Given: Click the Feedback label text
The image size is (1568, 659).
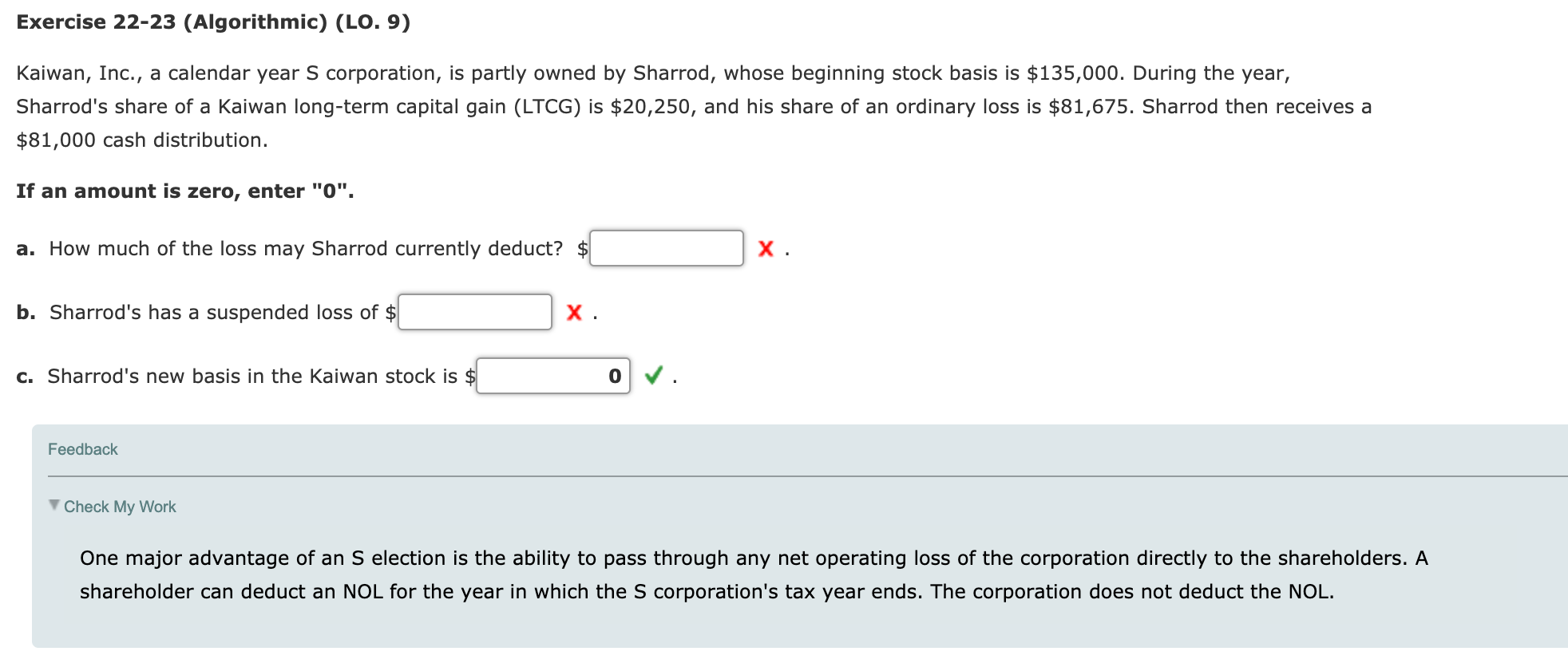Looking at the screenshot, I should 82,448.
